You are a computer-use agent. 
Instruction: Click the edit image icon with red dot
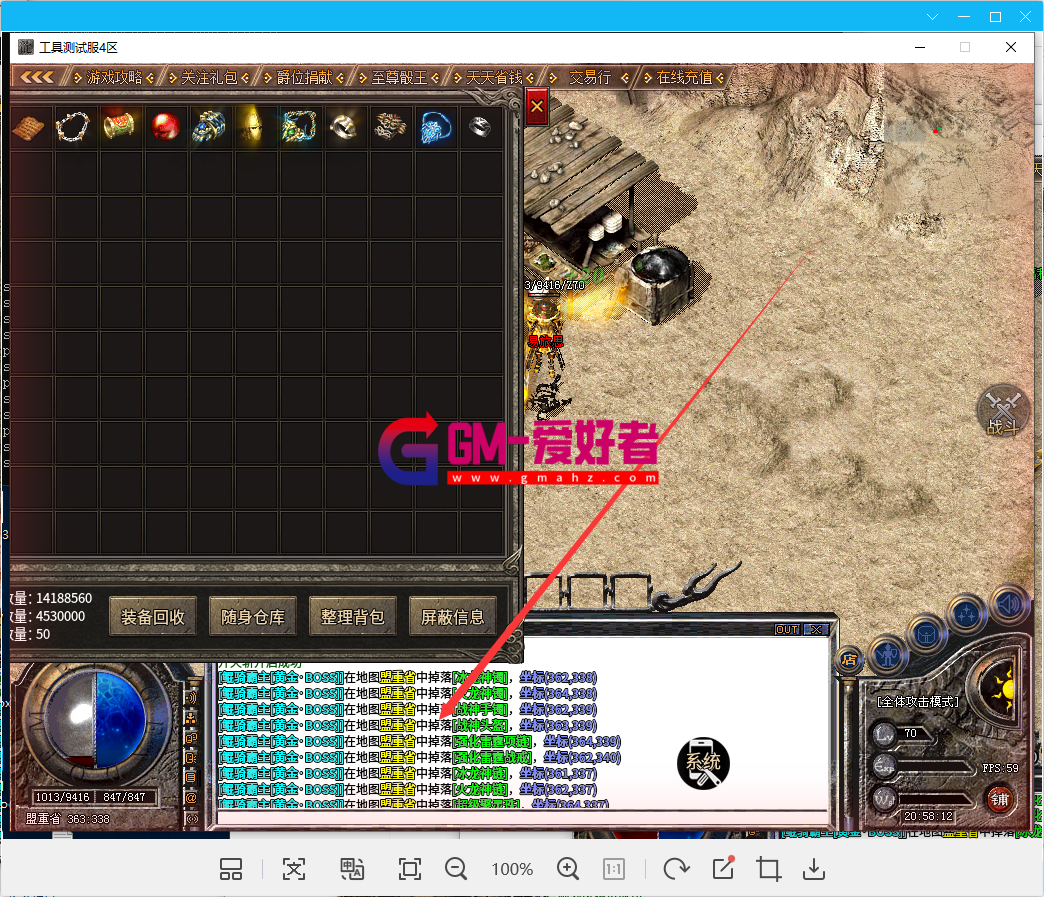coord(723,868)
